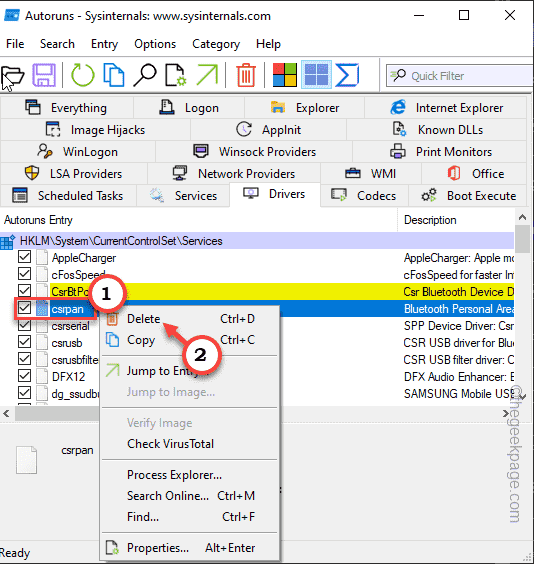Open the Help menu

pyautogui.click(x=268, y=44)
